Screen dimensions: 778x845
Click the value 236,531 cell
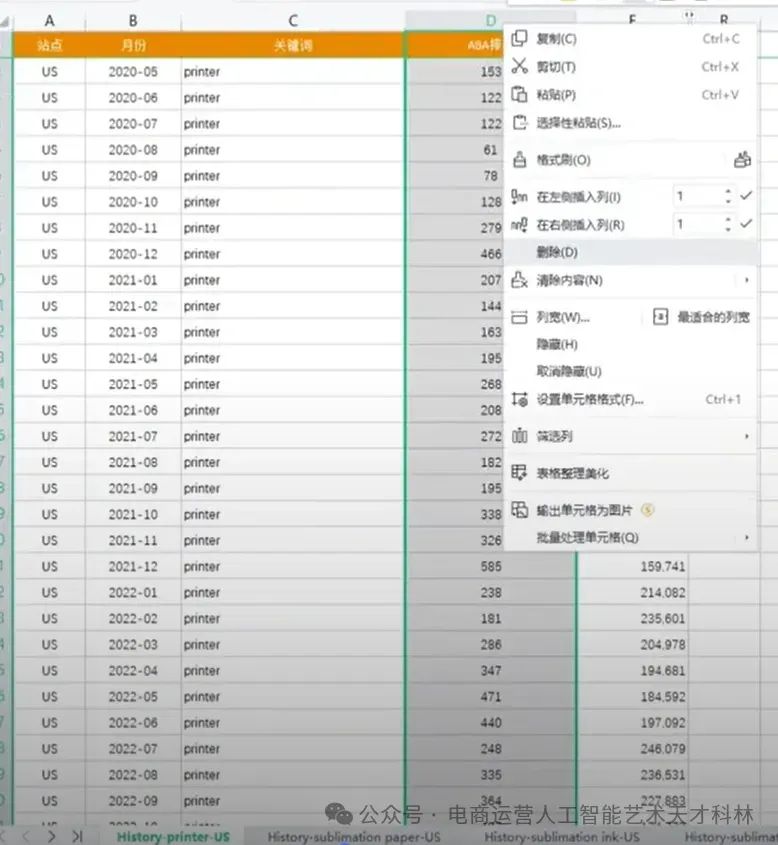tap(633, 774)
